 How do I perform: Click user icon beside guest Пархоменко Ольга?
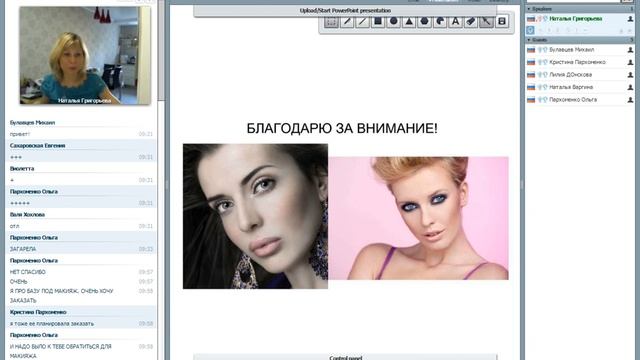point(630,100)
